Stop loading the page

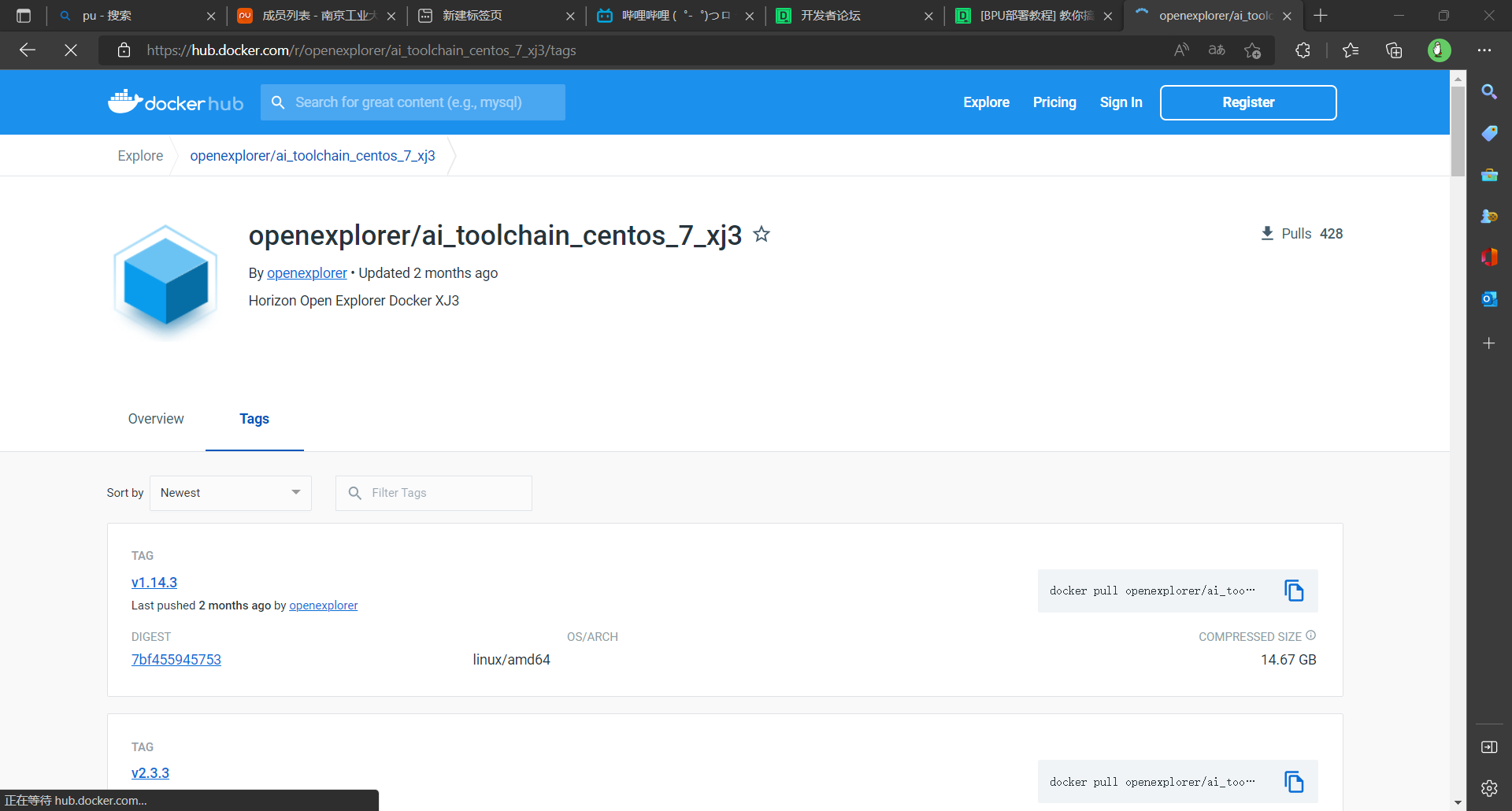click(x=71, y=50)
